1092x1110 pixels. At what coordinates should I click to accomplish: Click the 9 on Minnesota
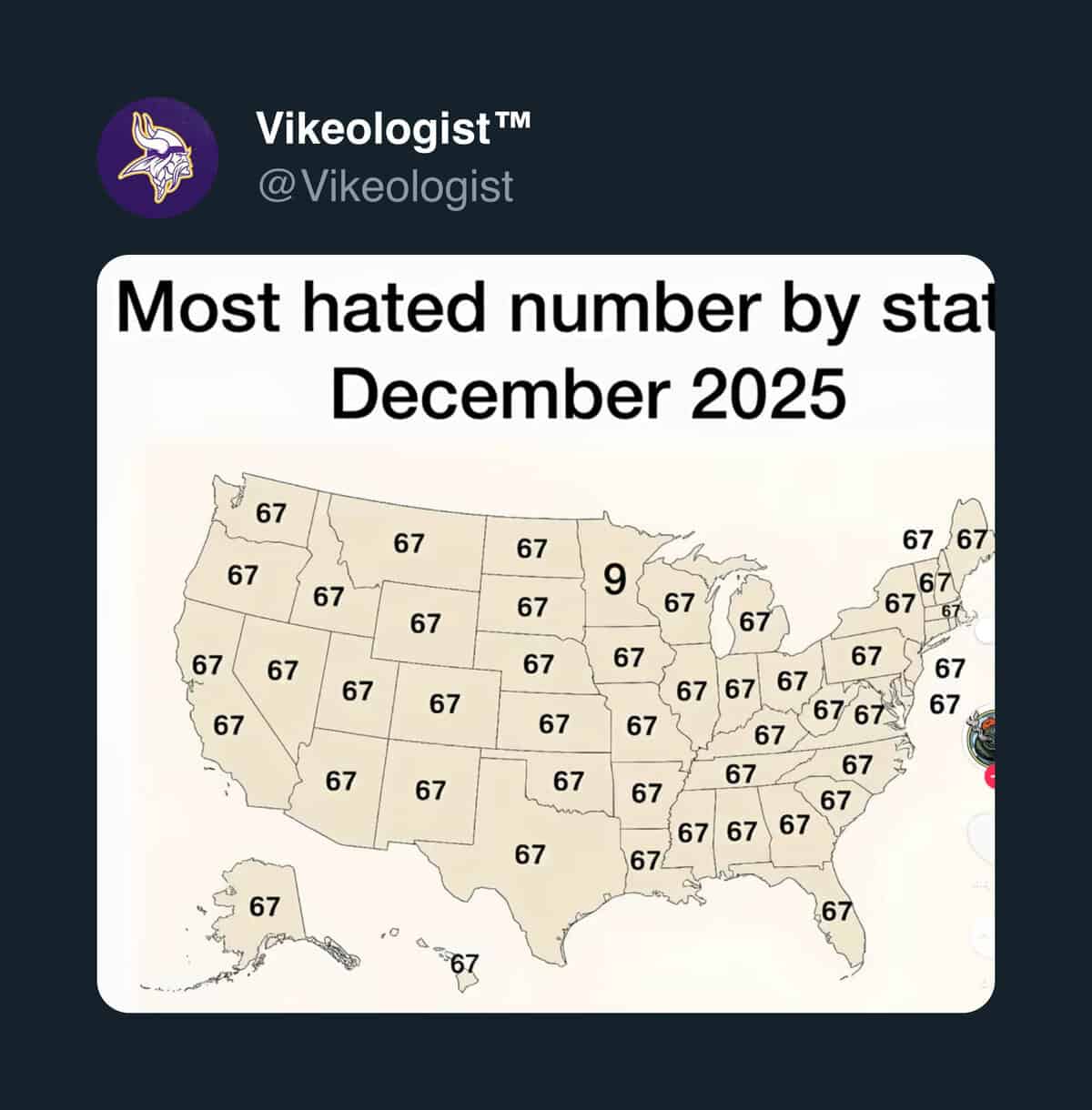coord(615,579)
